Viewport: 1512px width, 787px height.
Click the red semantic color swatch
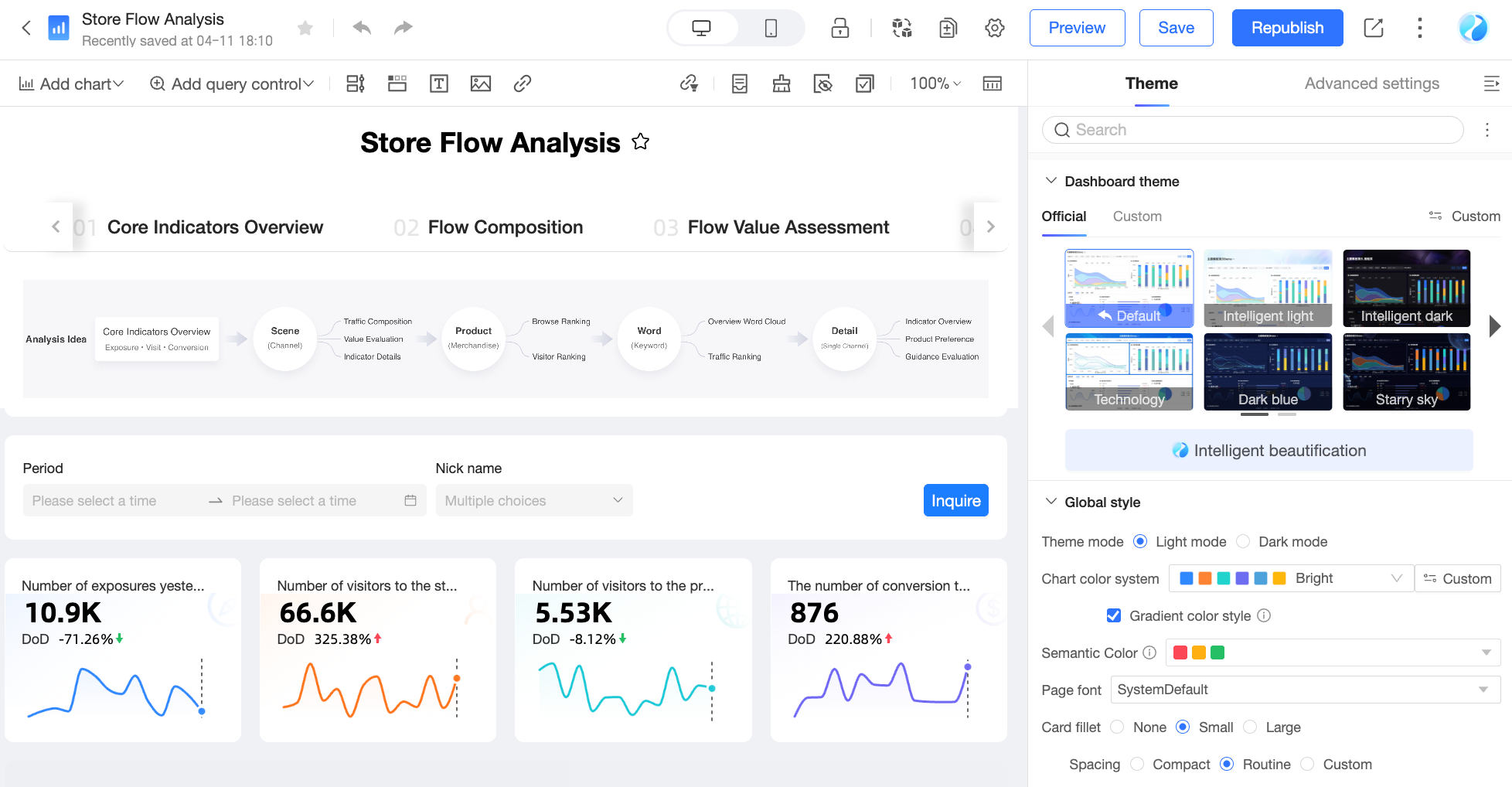1180,652
